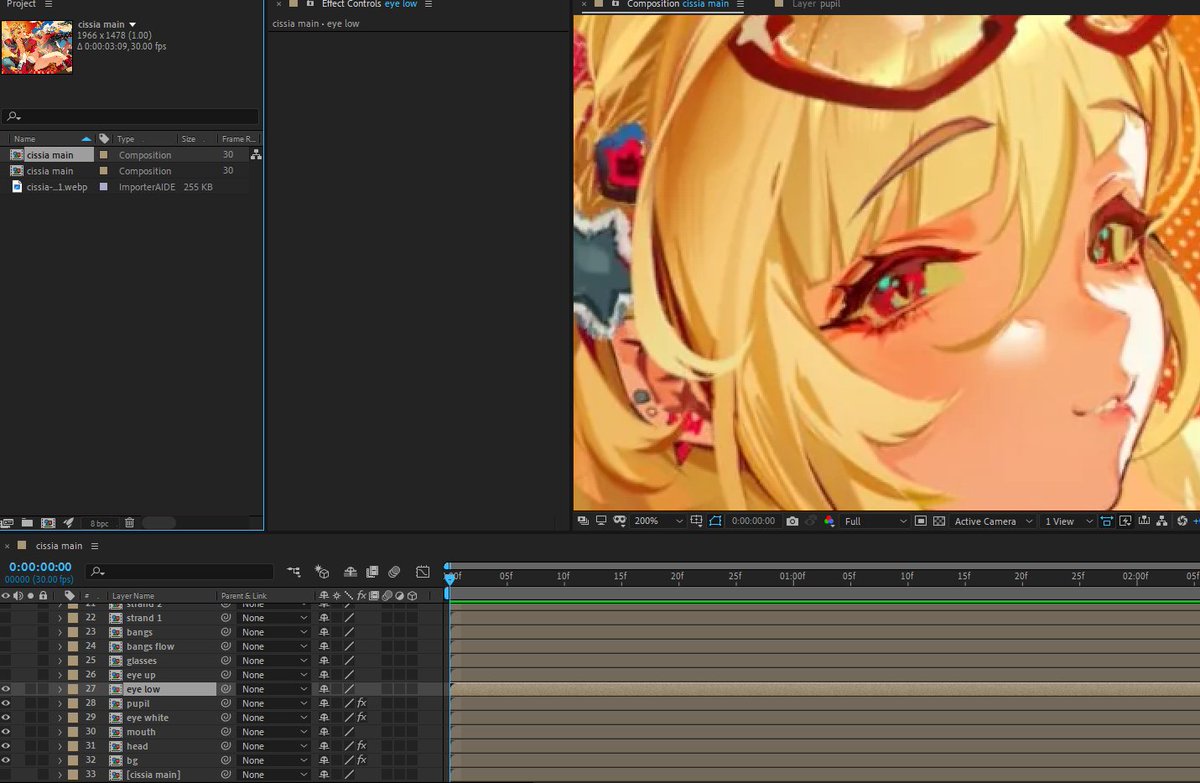Select the Effect Controls eye low tab
The width and height of the screenshot is (1200, 783).
[369, 4]
